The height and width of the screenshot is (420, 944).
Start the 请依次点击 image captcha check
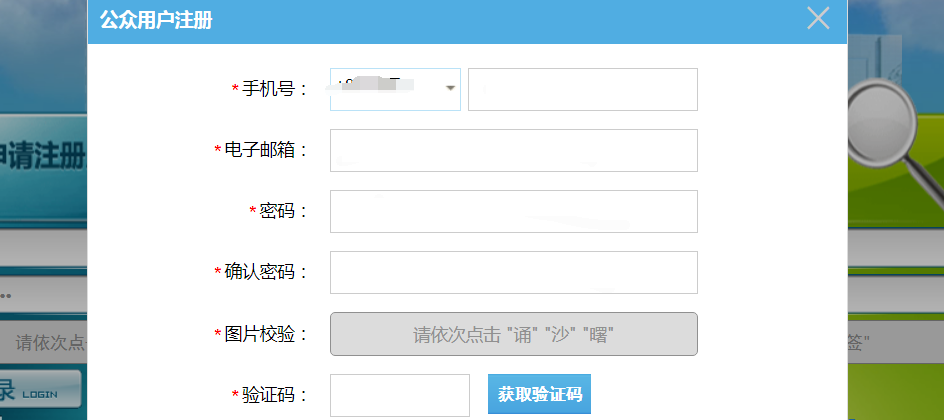click(x=513, y=334)
